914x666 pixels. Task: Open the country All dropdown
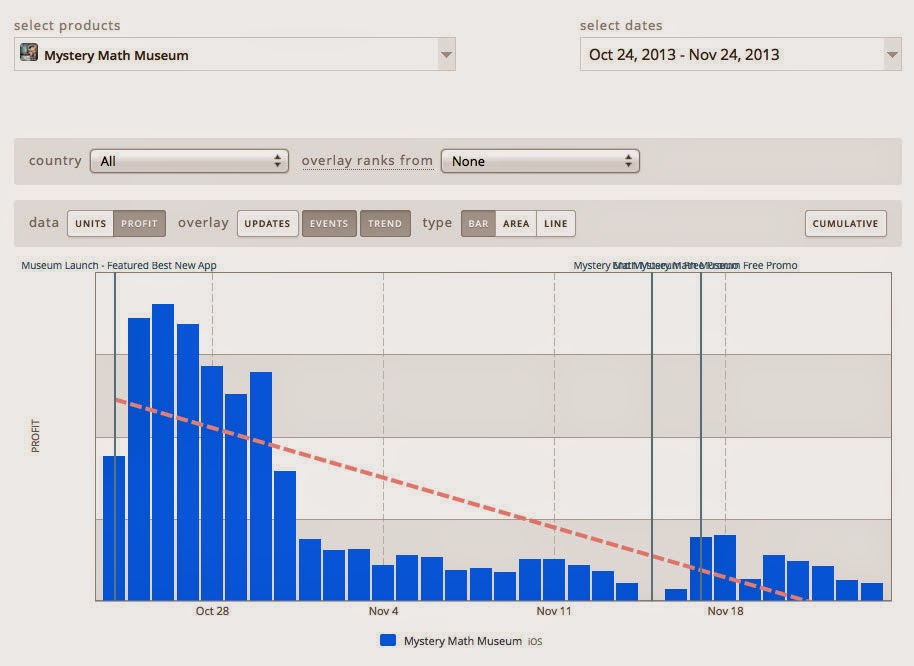pos(189,161)
